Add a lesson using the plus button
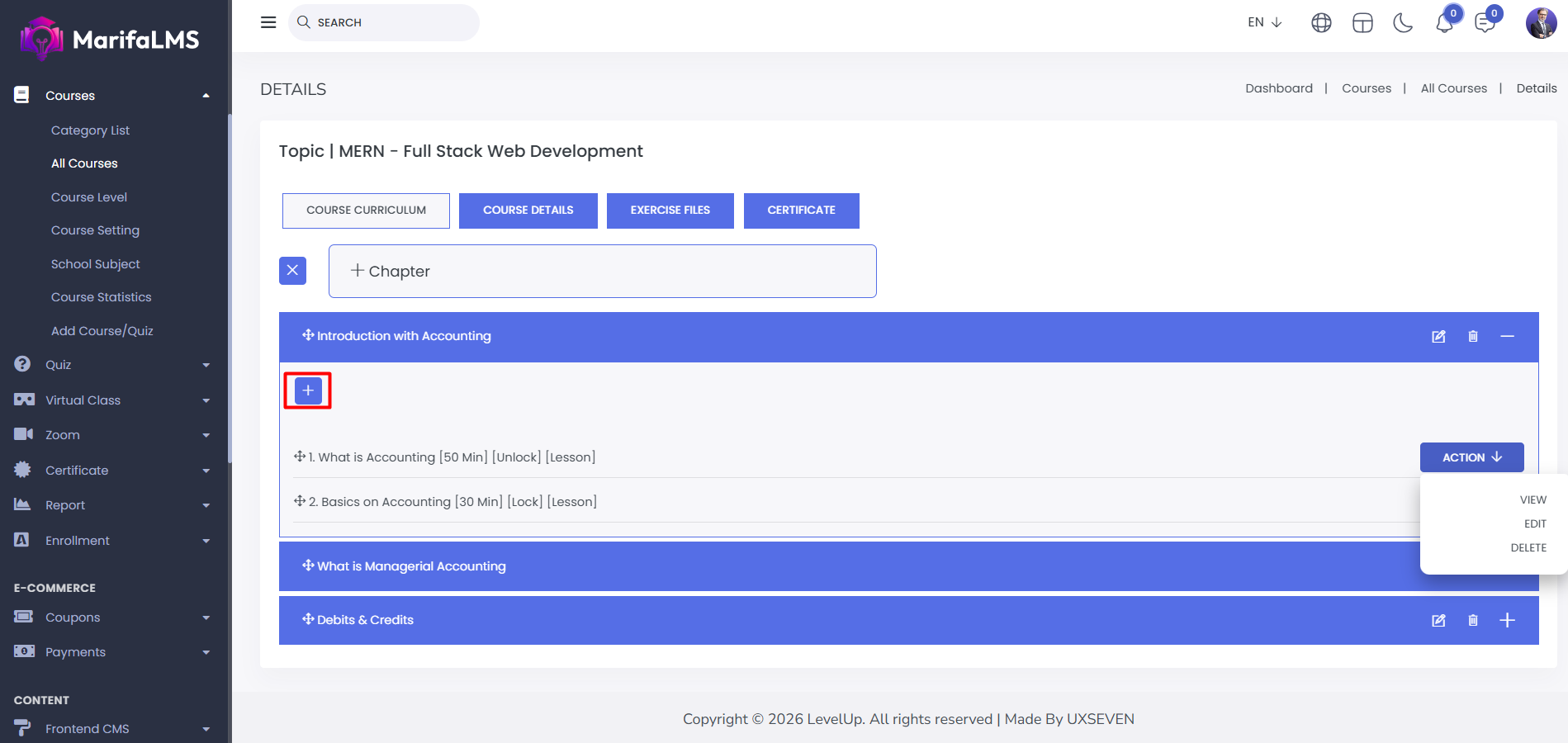This screenshot has width=1568, height=743. point(308,390)
